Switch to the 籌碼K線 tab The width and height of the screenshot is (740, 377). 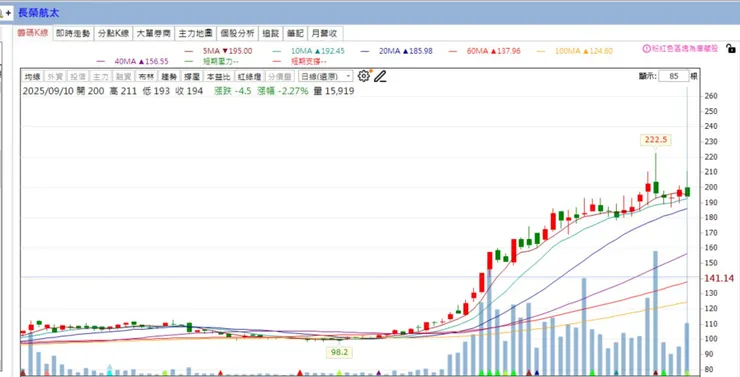pyautogui.click(x=33, y=33)
